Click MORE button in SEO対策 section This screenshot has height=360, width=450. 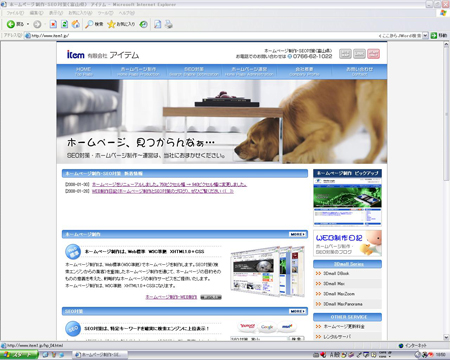[x=297, y=311]
